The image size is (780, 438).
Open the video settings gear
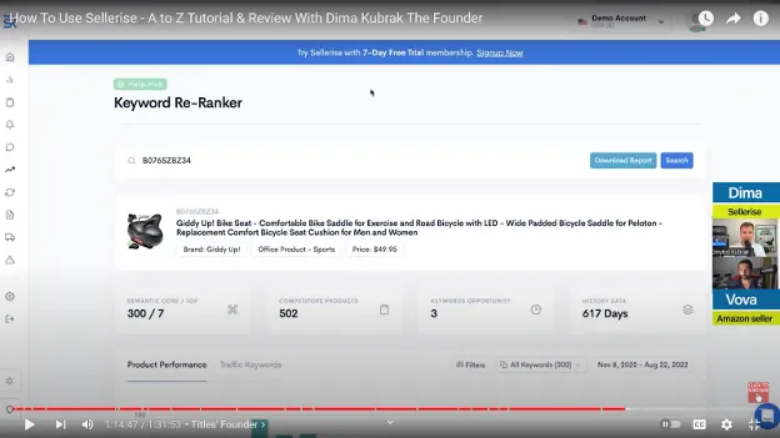[x=726, y=425]
